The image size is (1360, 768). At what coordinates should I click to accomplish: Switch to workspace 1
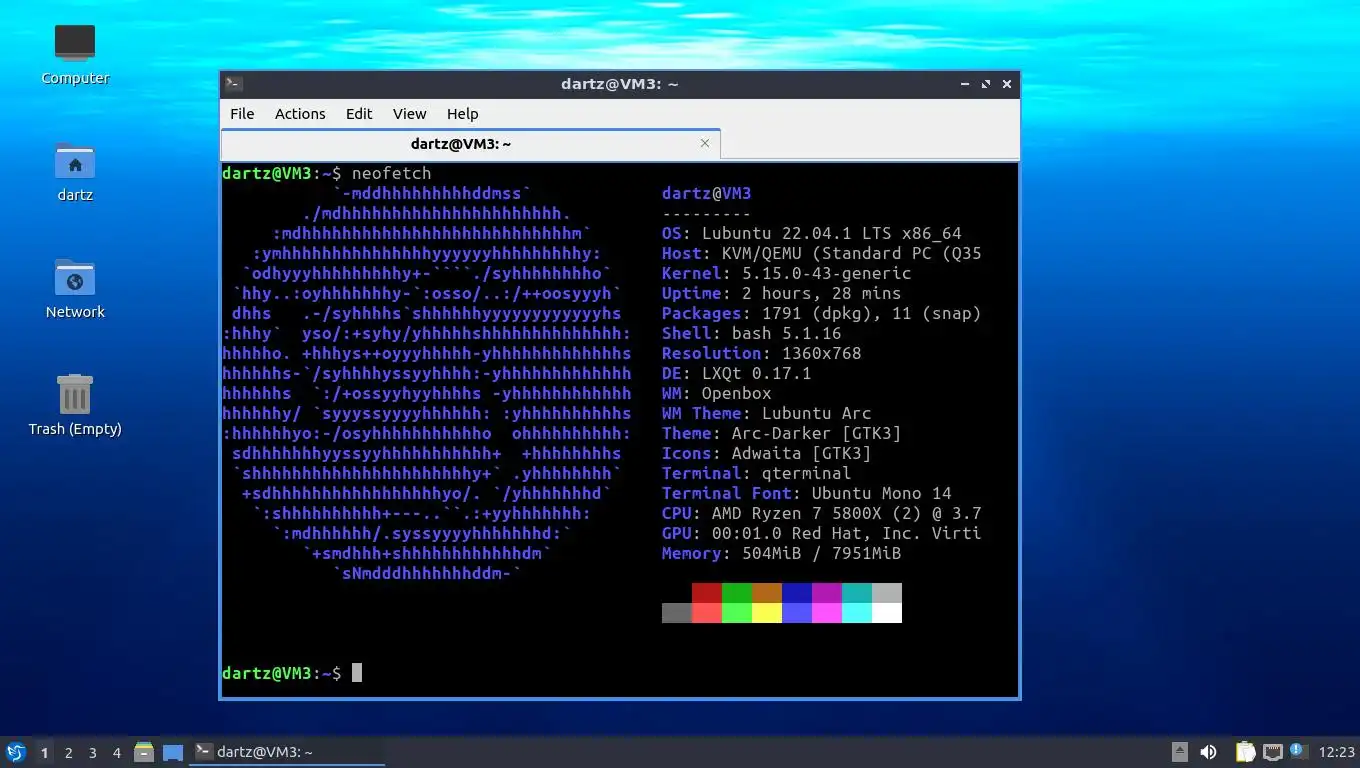click(44, 752)
